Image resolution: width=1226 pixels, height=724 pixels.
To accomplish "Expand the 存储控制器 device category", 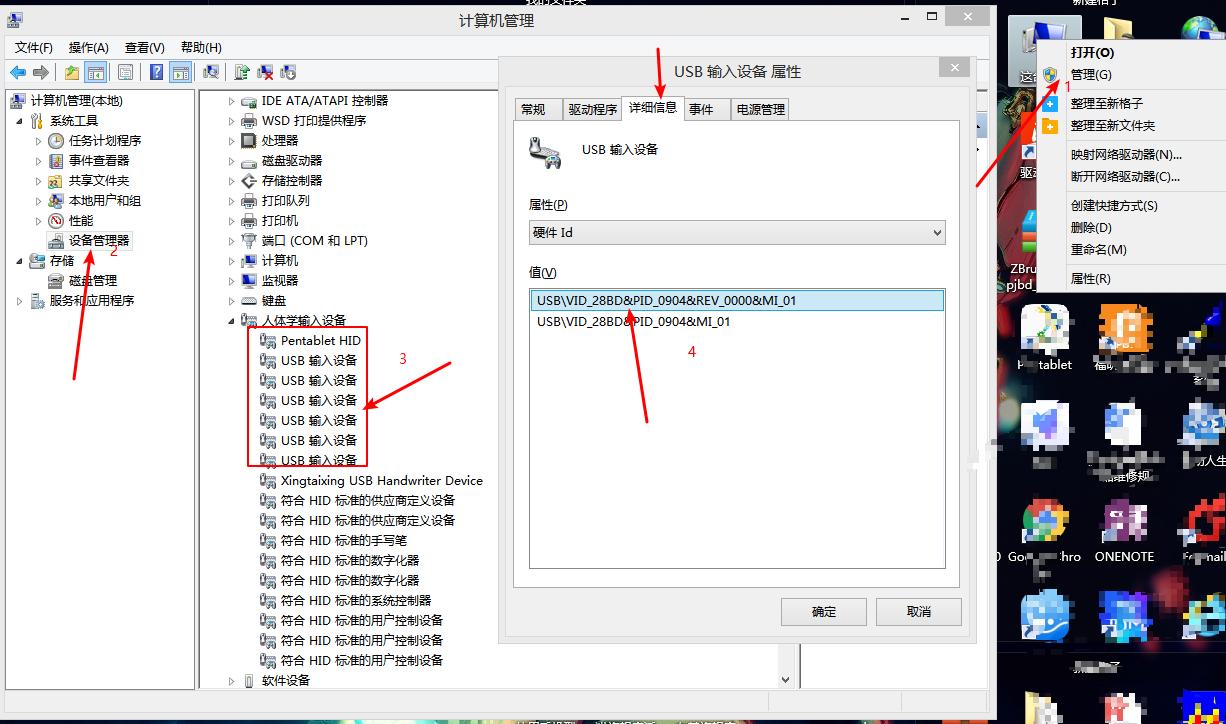I will click(x=231, y=181).
